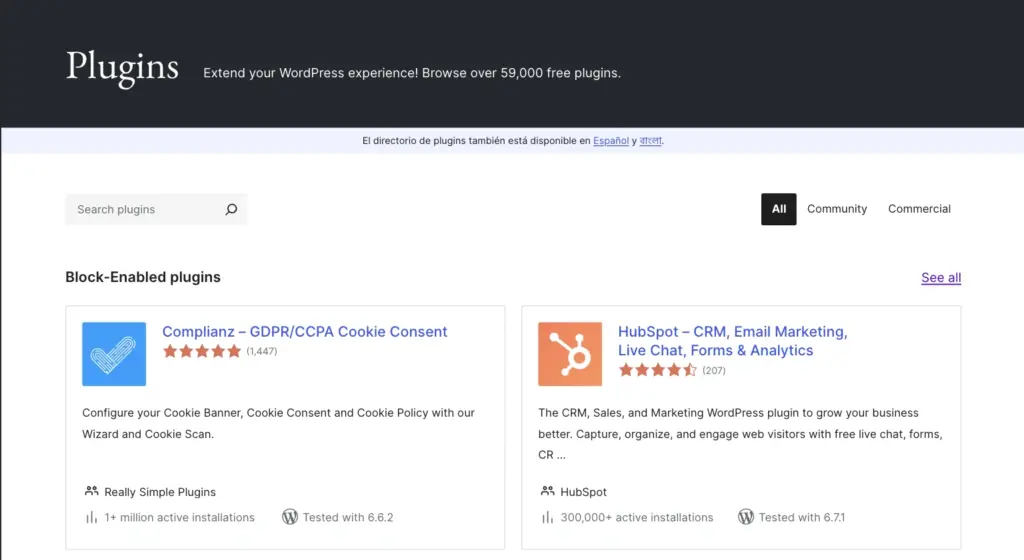The image size is (1024, 560).
Task: Click the WordPress logo beside Tested with 6.7.1
Action: pyautogui.click(x=746, y=517)
